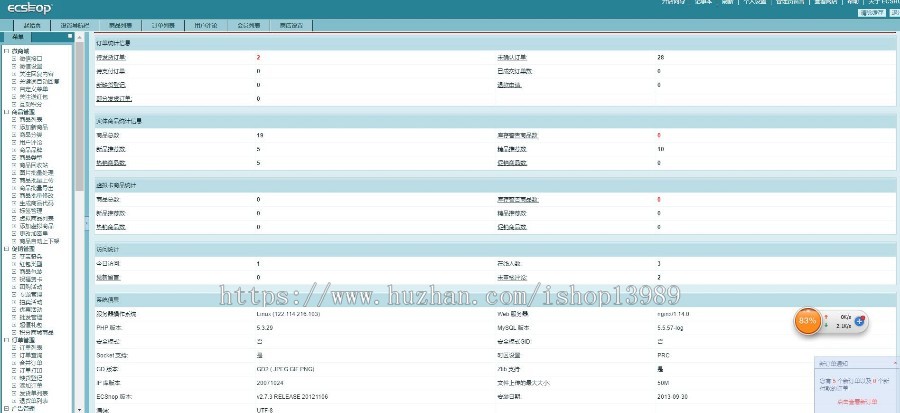Click the 未审核评论 link
This screenshot has height=413, width=900.
[x=511, y=278]
